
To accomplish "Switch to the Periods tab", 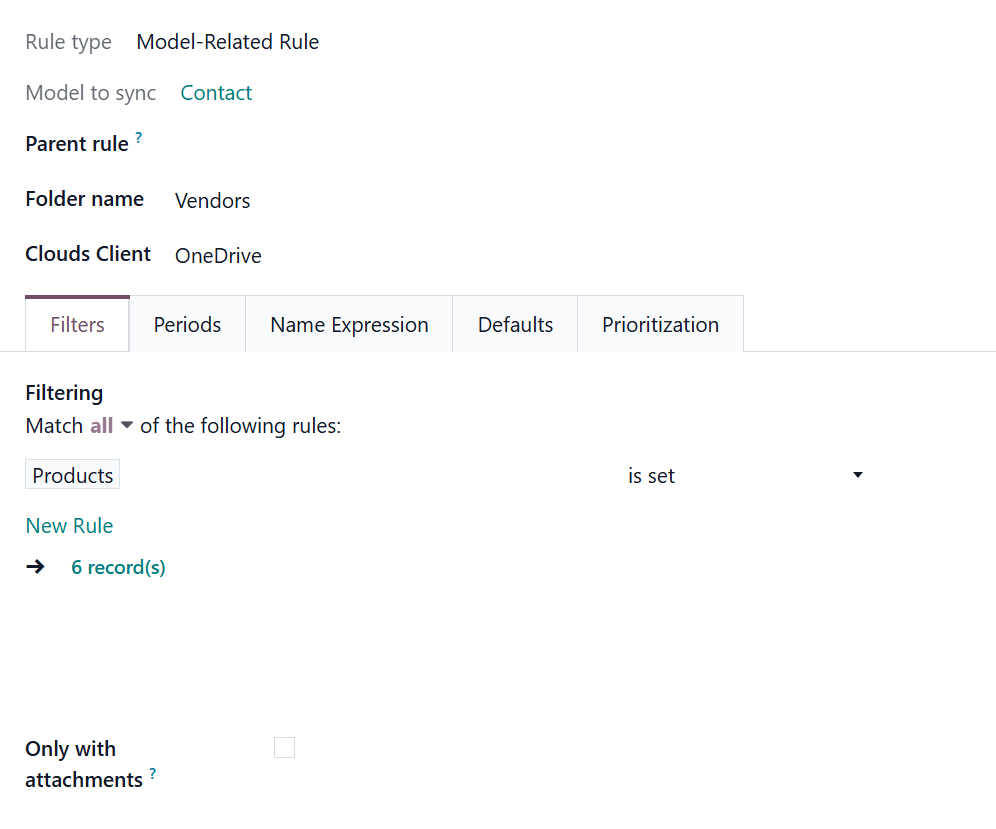I will [x=187, y=325].
